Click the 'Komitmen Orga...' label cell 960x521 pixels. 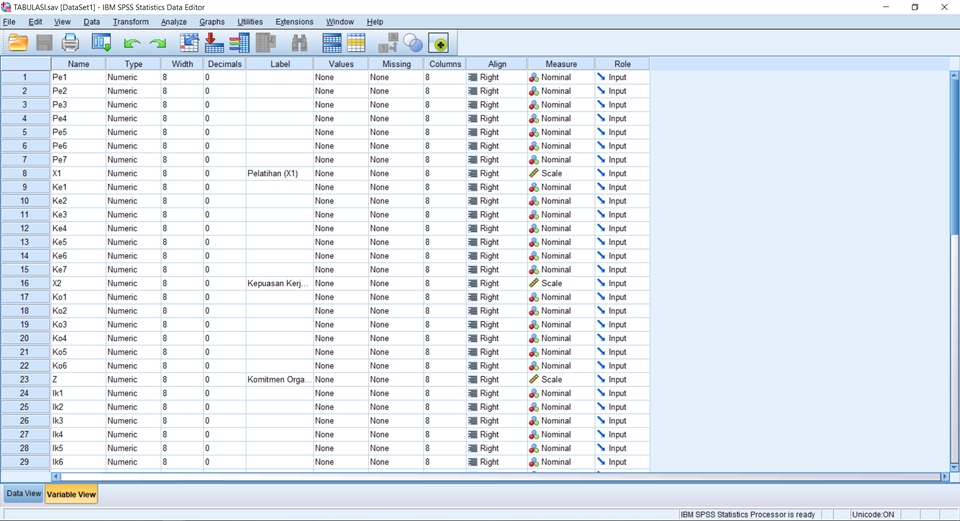pyautogui.click(x=280, y=380)
